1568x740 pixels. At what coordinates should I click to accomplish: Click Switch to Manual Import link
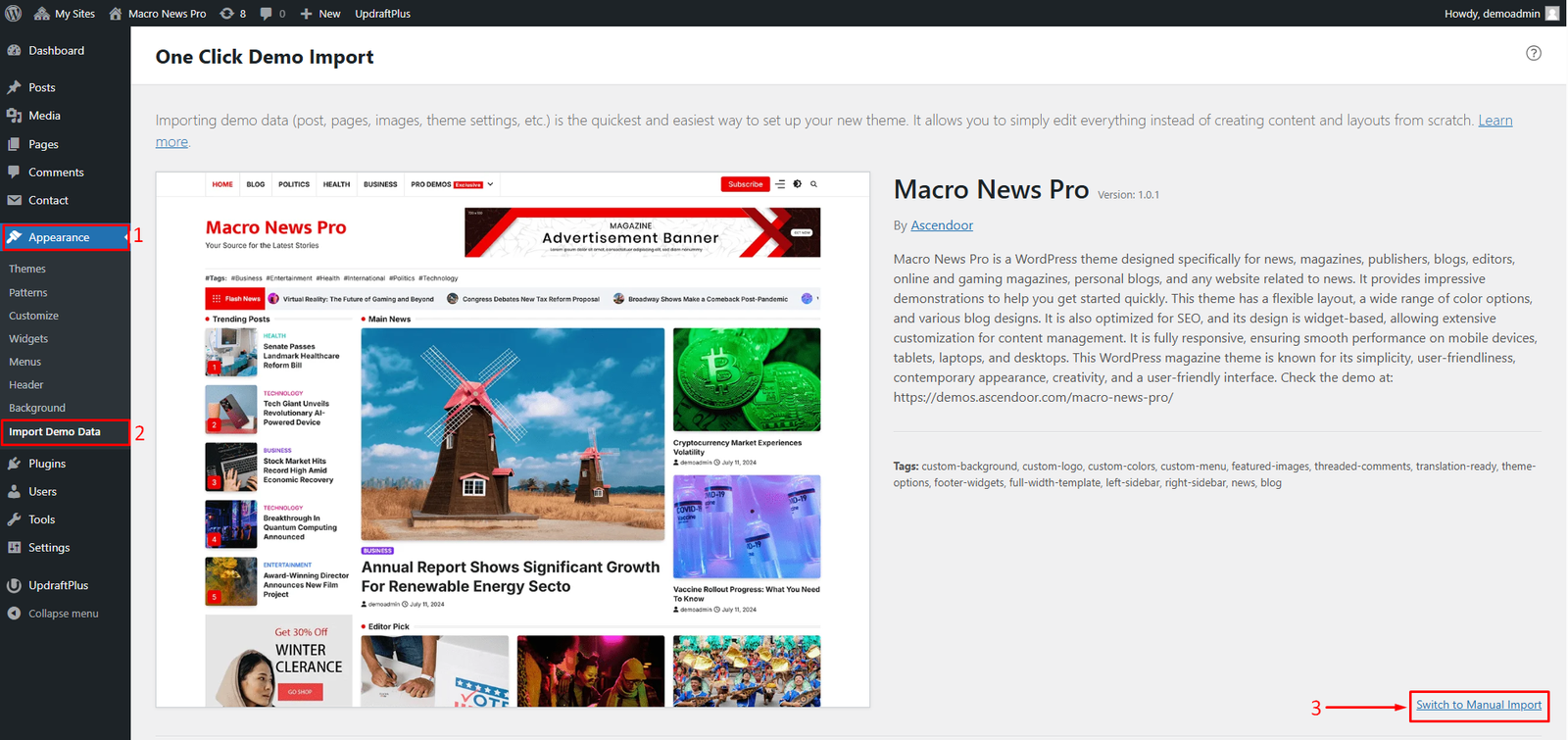1478,705
